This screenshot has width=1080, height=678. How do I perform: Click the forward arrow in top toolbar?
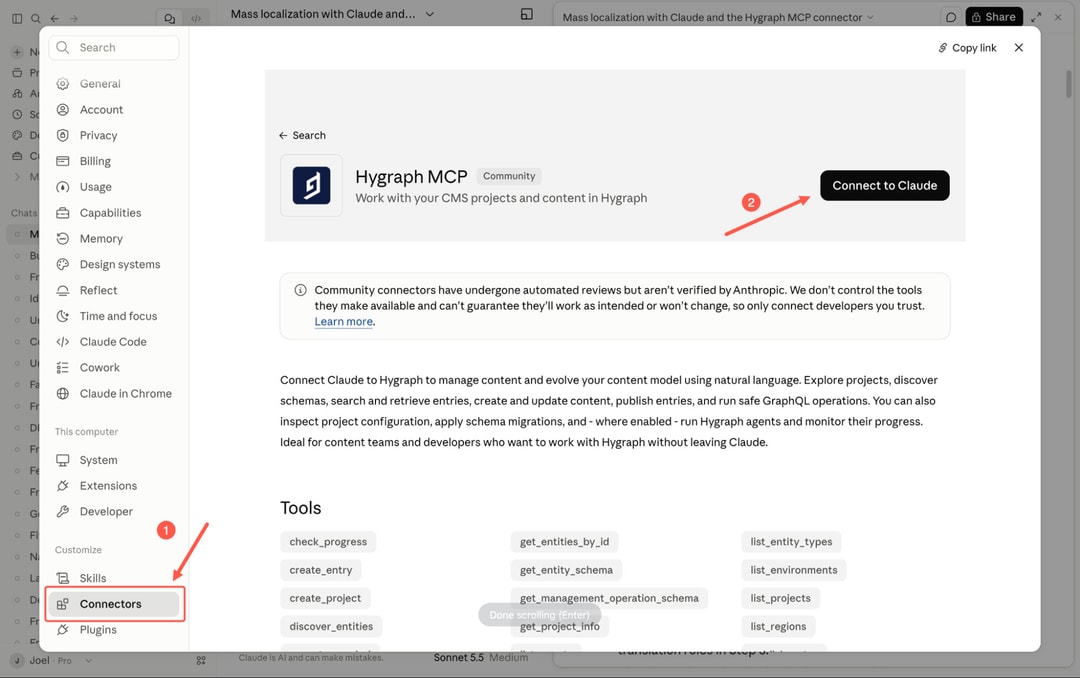[x=74, y=19]
